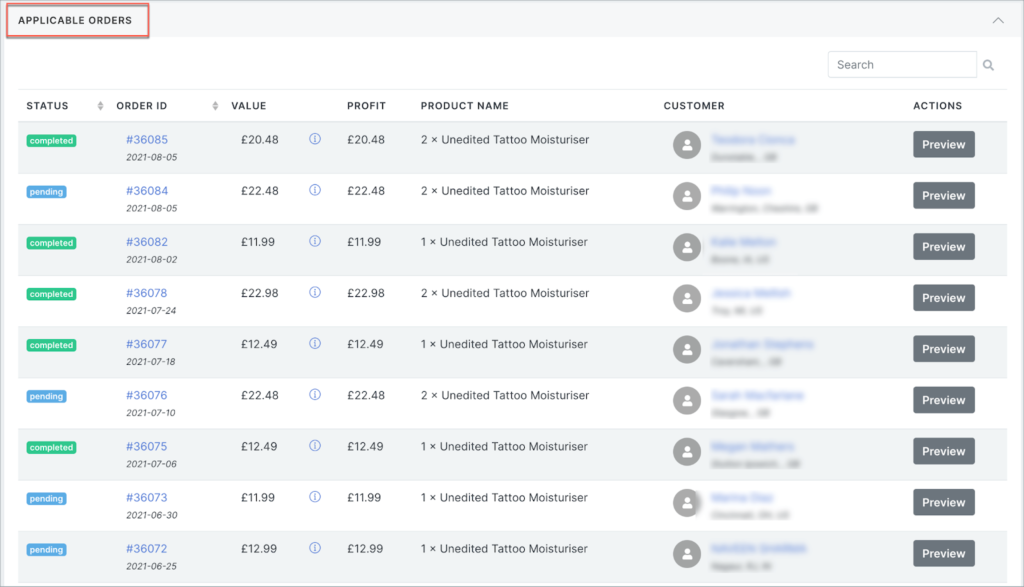The height and width of the screenshot is (587, 1024).
Task: Click the search magnifier icon
Action: (x=988, y=65)
